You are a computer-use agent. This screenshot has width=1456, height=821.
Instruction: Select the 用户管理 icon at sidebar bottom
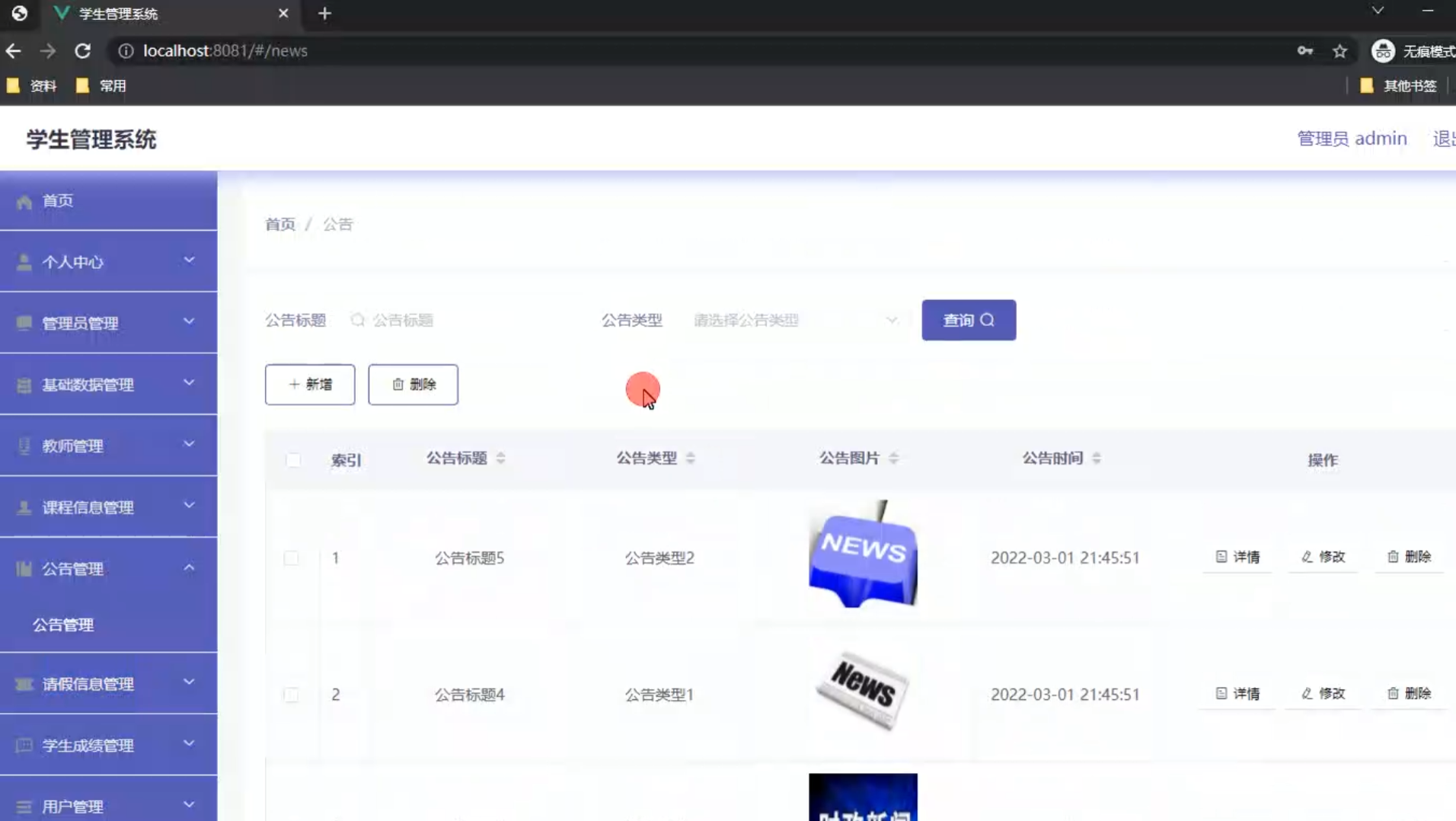pos(24,806)
